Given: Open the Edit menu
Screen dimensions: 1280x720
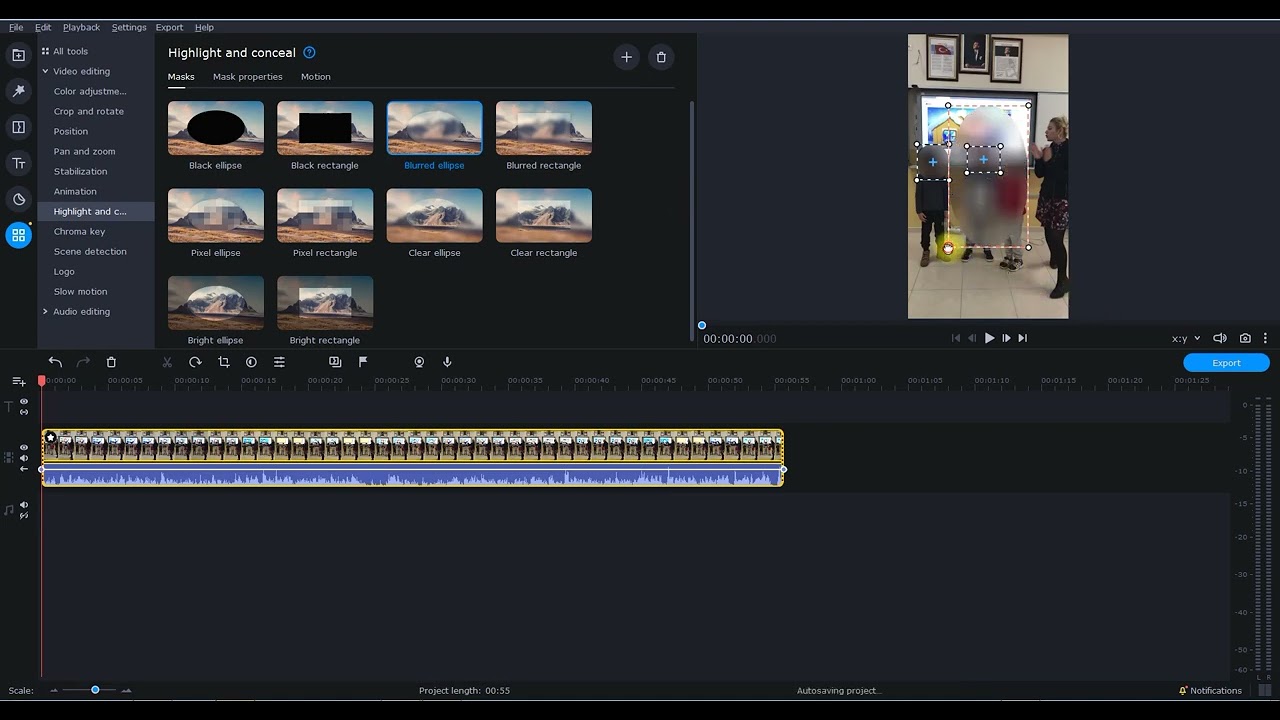Looking at the screenshot, I should [x=43, y=27].
